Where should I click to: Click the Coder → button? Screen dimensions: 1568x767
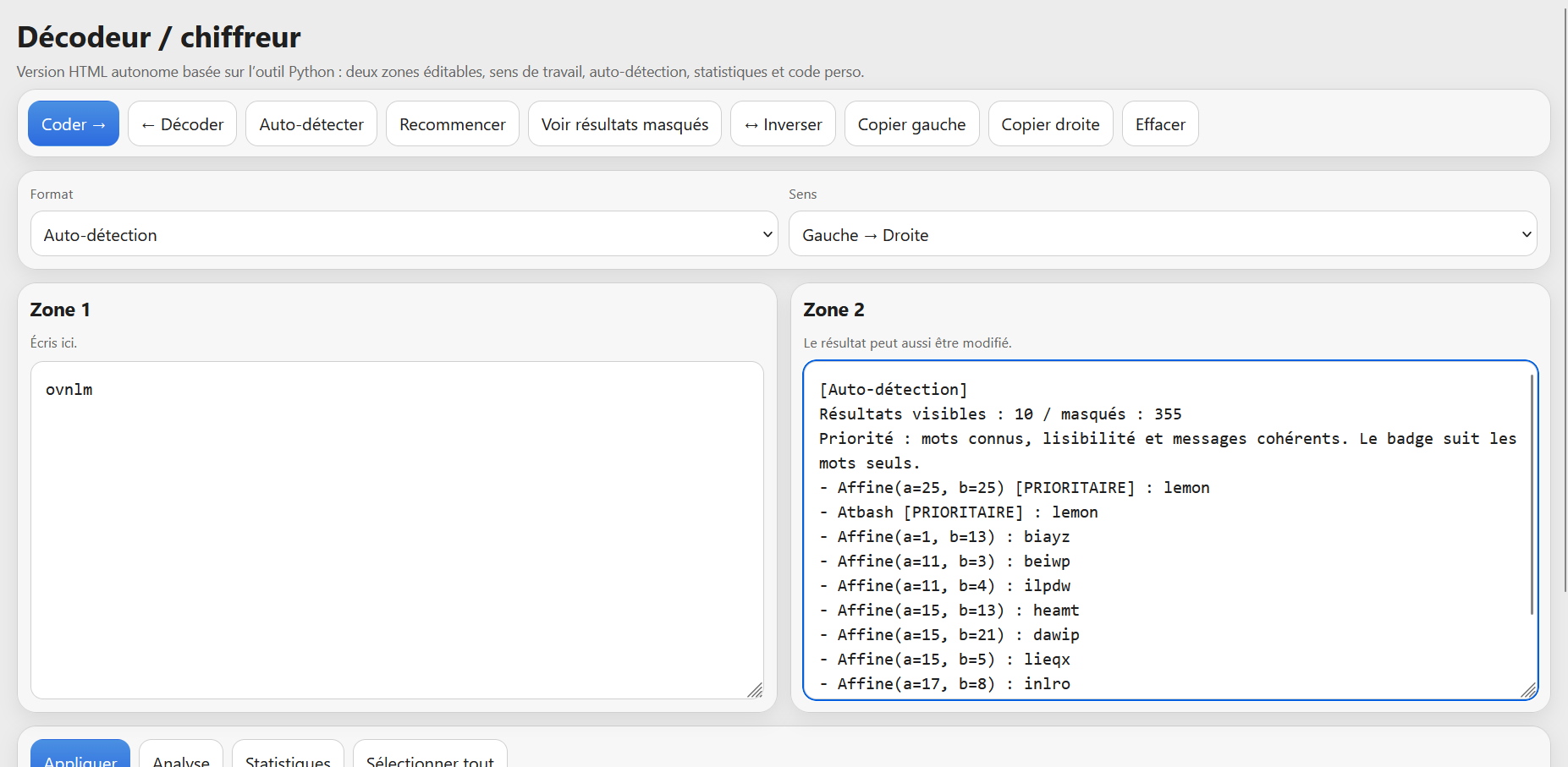(x=74, y=123)
